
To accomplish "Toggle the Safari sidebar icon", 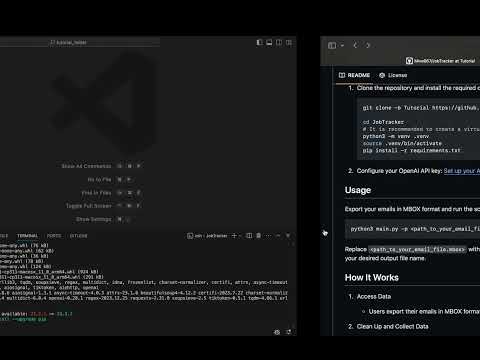I will click(x=332, y=45).
